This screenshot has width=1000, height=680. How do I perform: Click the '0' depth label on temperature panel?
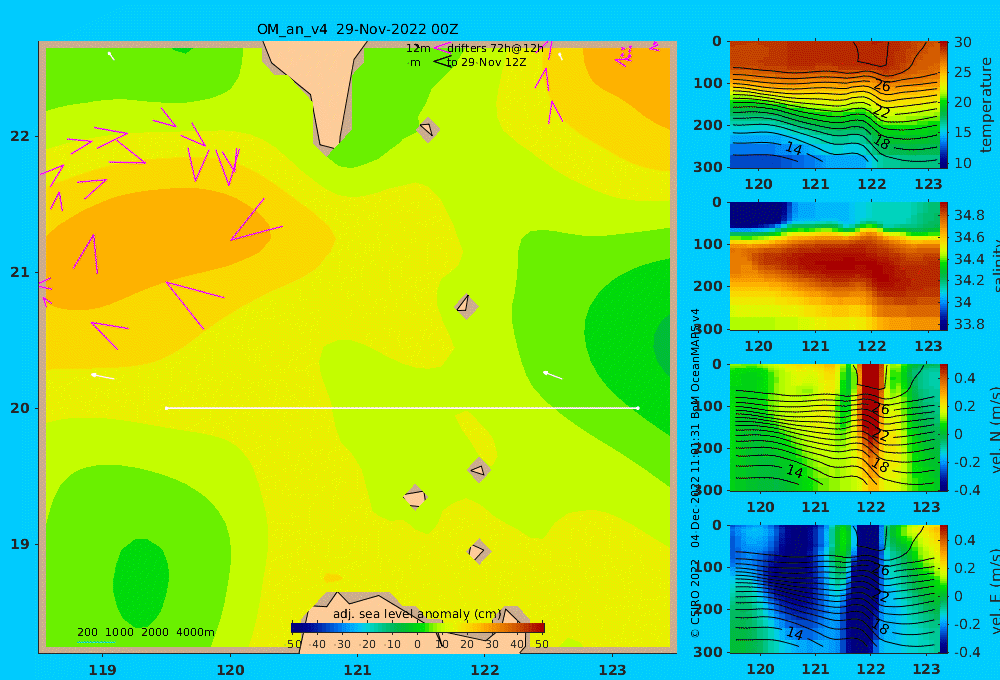(x=717, y=41)
